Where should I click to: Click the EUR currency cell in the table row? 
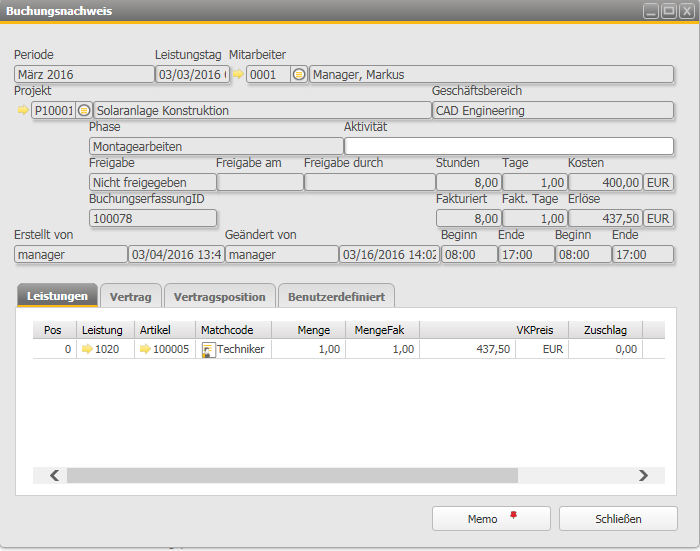pyautogui.click(x=542, y=349)
